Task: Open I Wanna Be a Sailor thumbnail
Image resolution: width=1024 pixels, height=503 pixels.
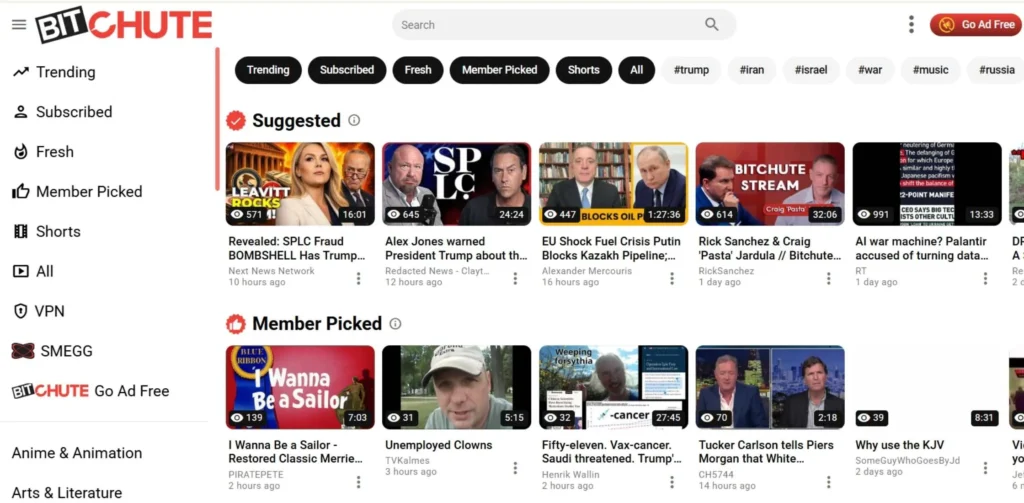Action: (300, 387)
